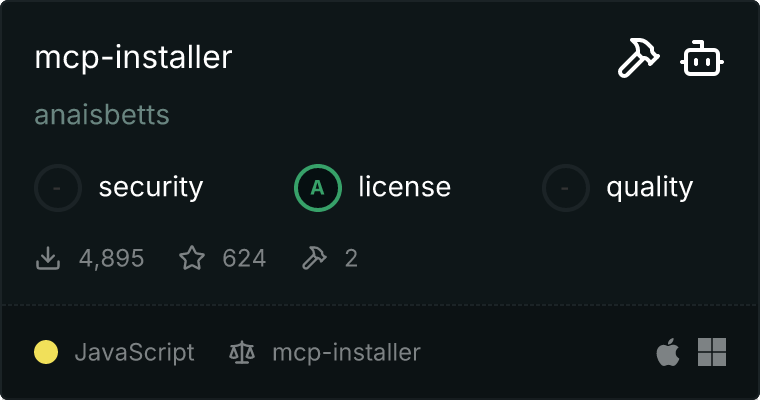Click the quality label text
The width and height of the screenshot is (760, 400).
(x=650, y=188)
